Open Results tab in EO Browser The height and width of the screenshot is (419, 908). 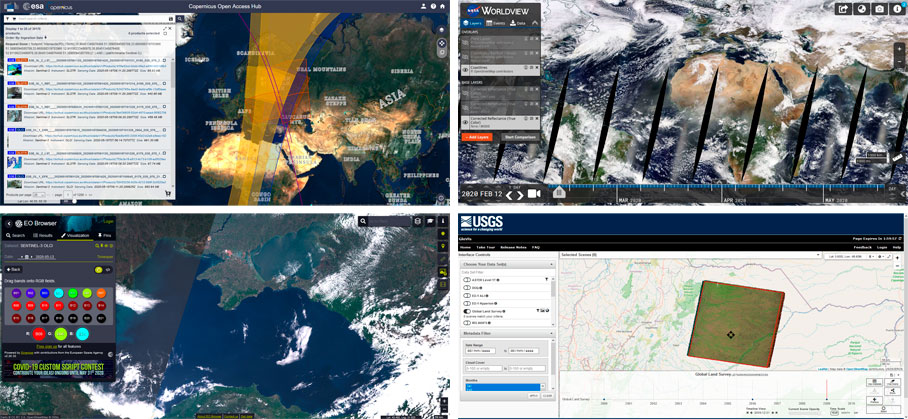tap(43, 236)
